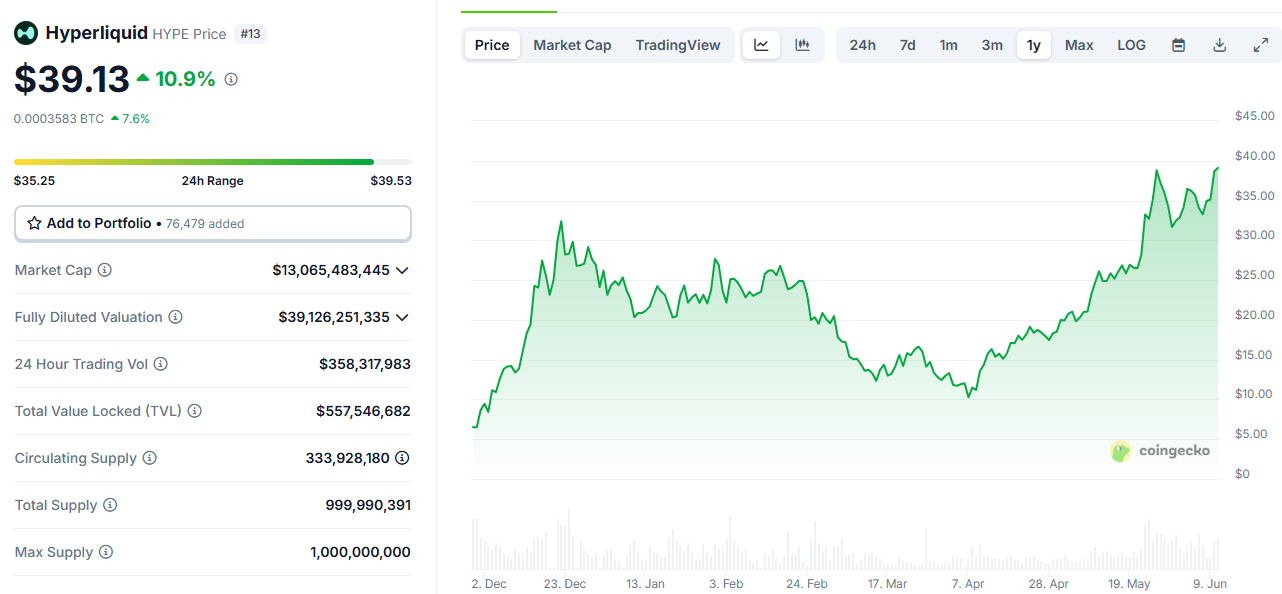Click info icon beside 24 Hour Trading Vol
1282x594 pixels.
click(x=160, y=364)
